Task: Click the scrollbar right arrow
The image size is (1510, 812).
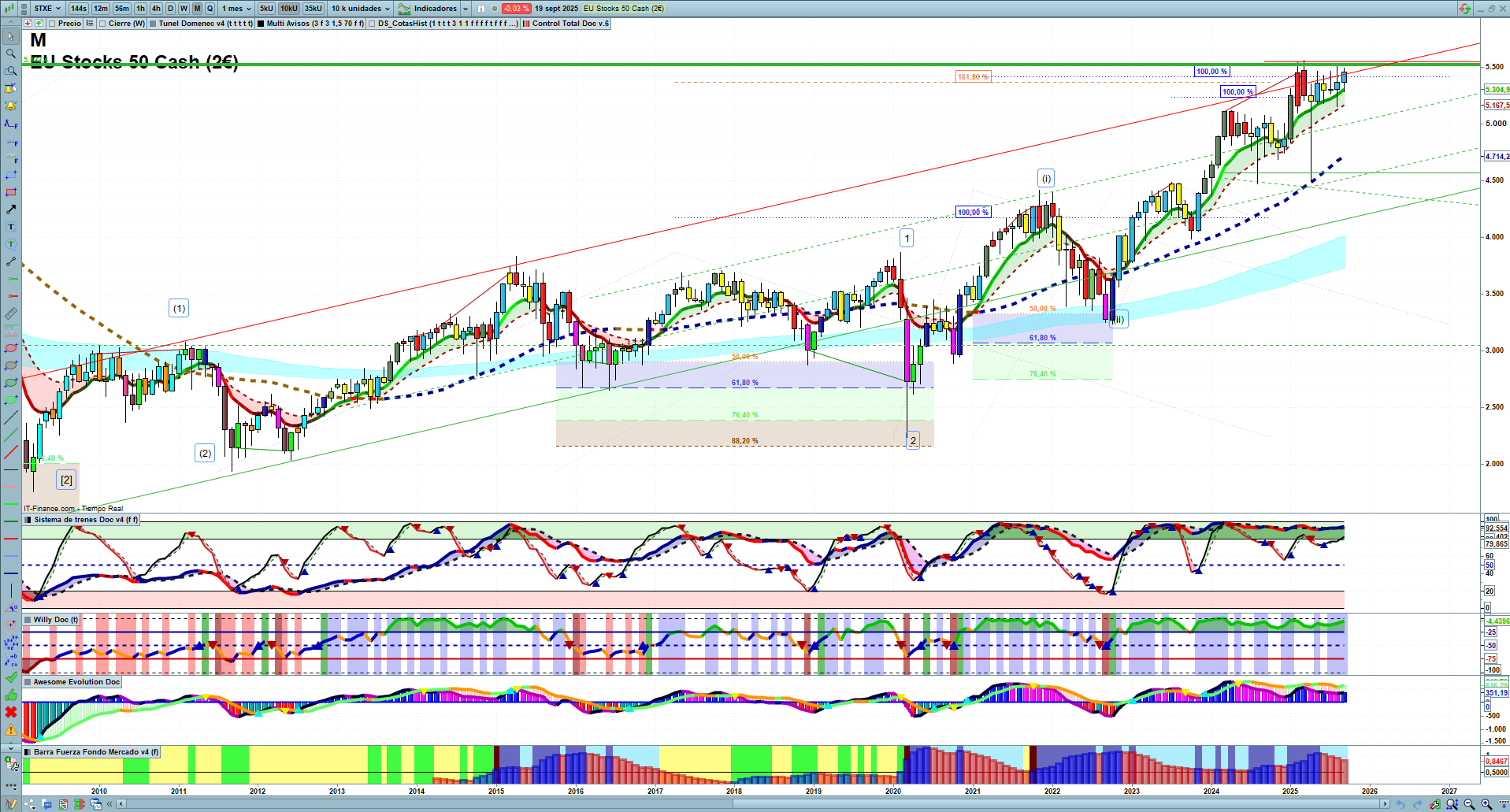Action: (x=1386, y=804)
